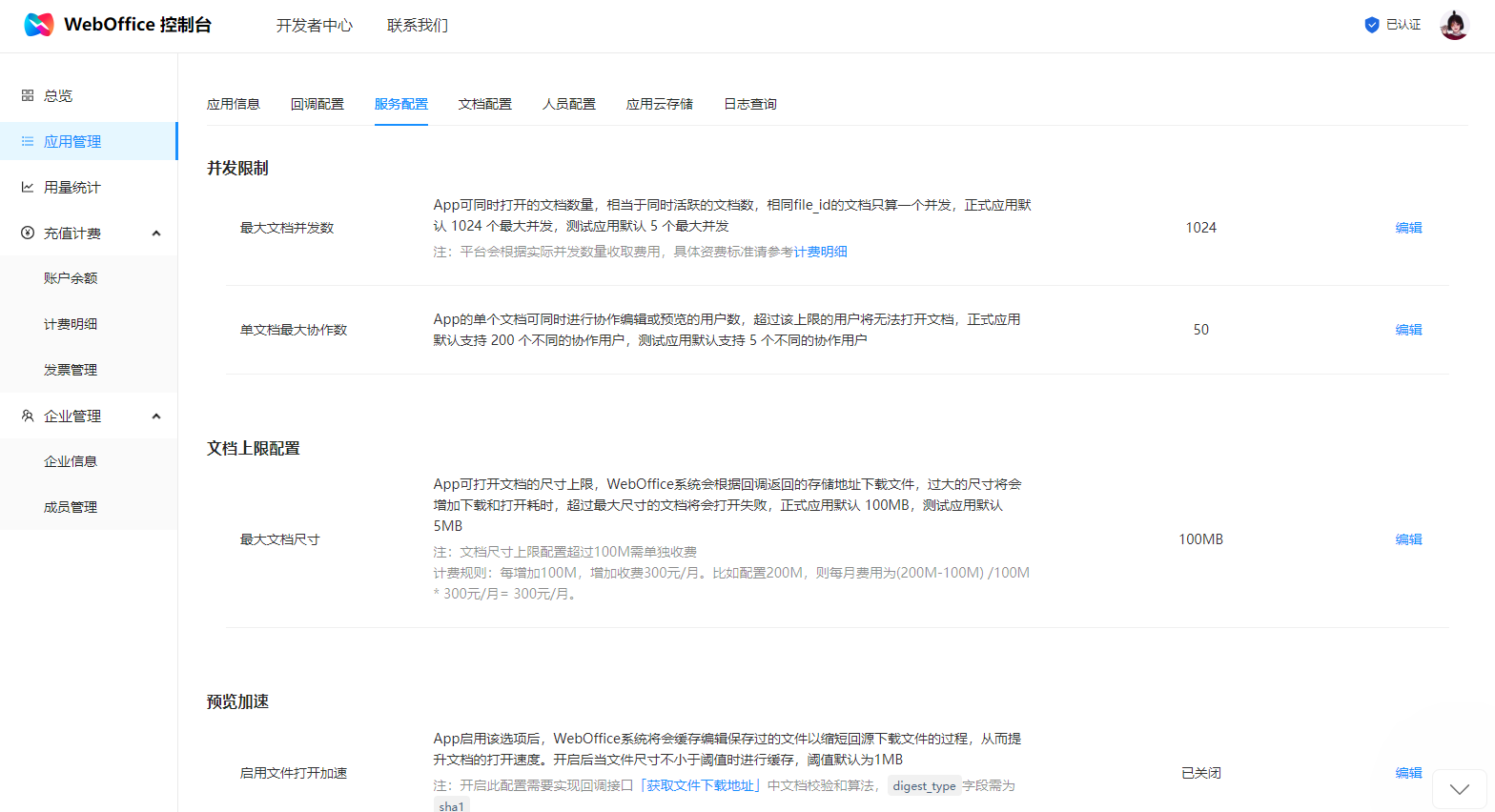This screenshot has height=812, width=1495.
Task: Click the 单文档最大协作数 row label
Action: (294, 330)
